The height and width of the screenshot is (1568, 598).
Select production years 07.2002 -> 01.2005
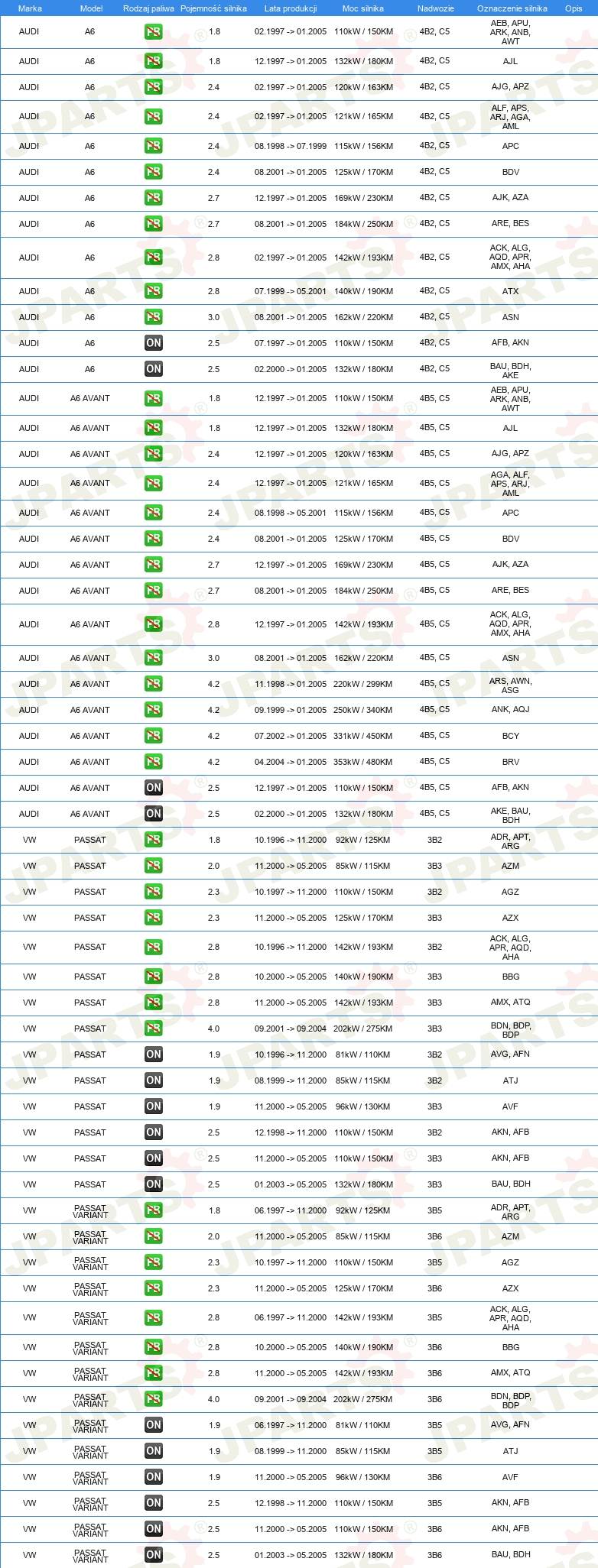[x=291, y=736]
